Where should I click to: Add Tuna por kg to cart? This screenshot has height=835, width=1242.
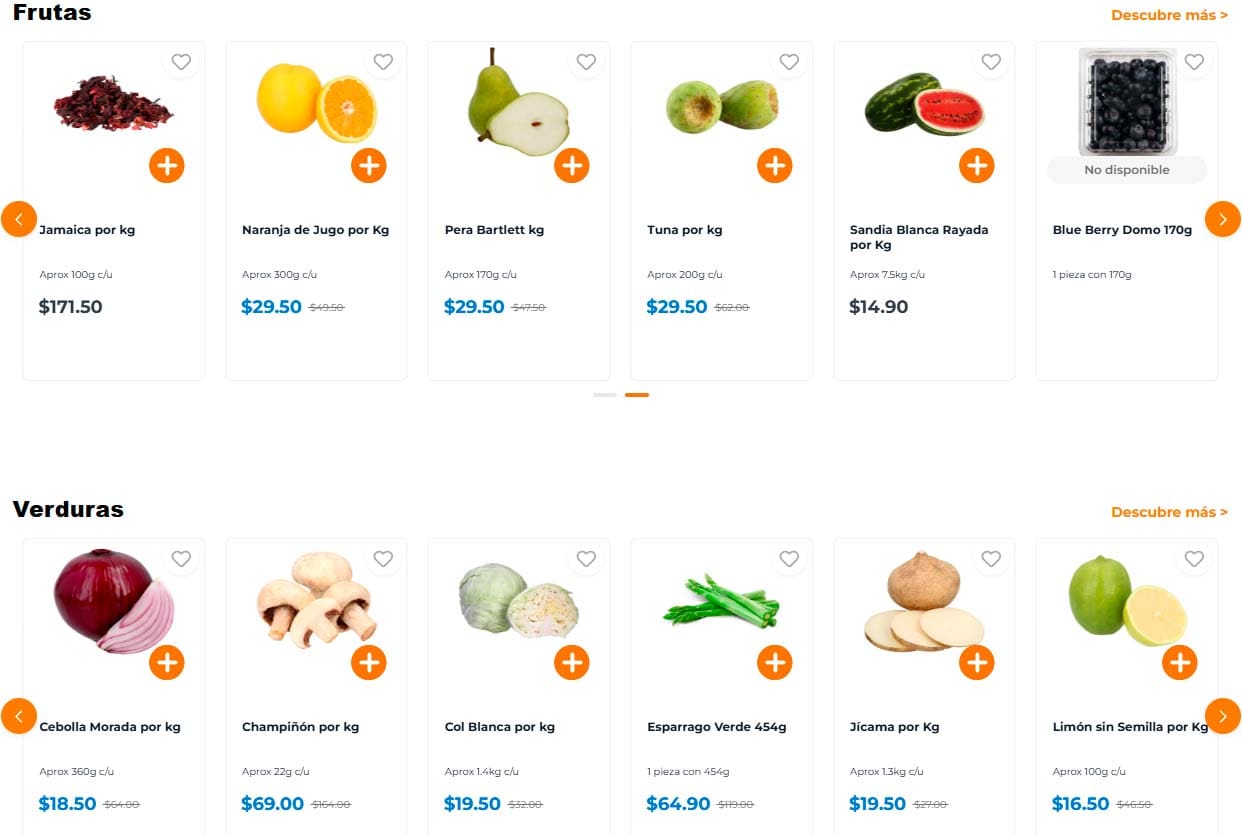(x=775, y=165)
